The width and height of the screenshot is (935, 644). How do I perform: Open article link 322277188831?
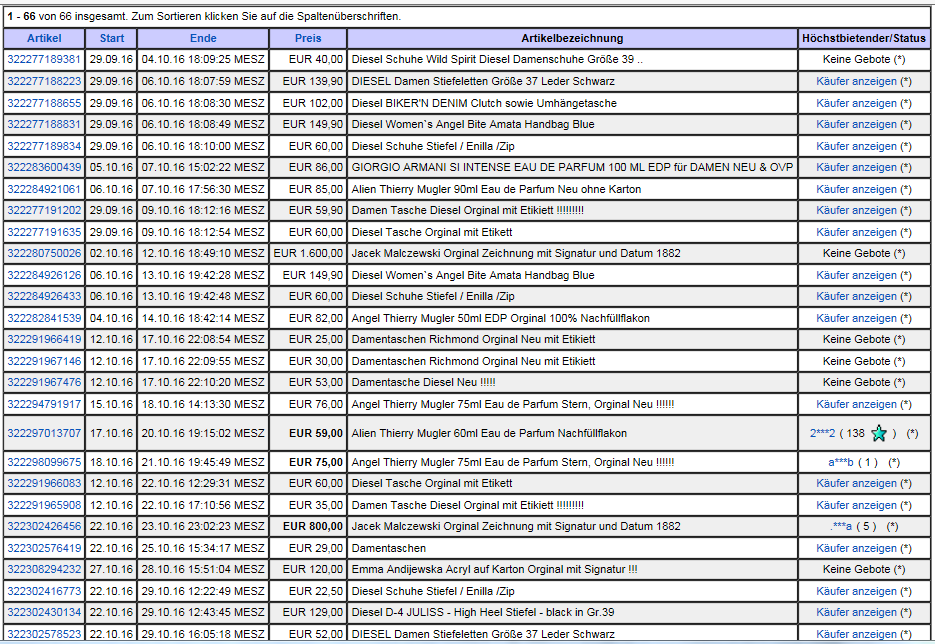(44, 124)
